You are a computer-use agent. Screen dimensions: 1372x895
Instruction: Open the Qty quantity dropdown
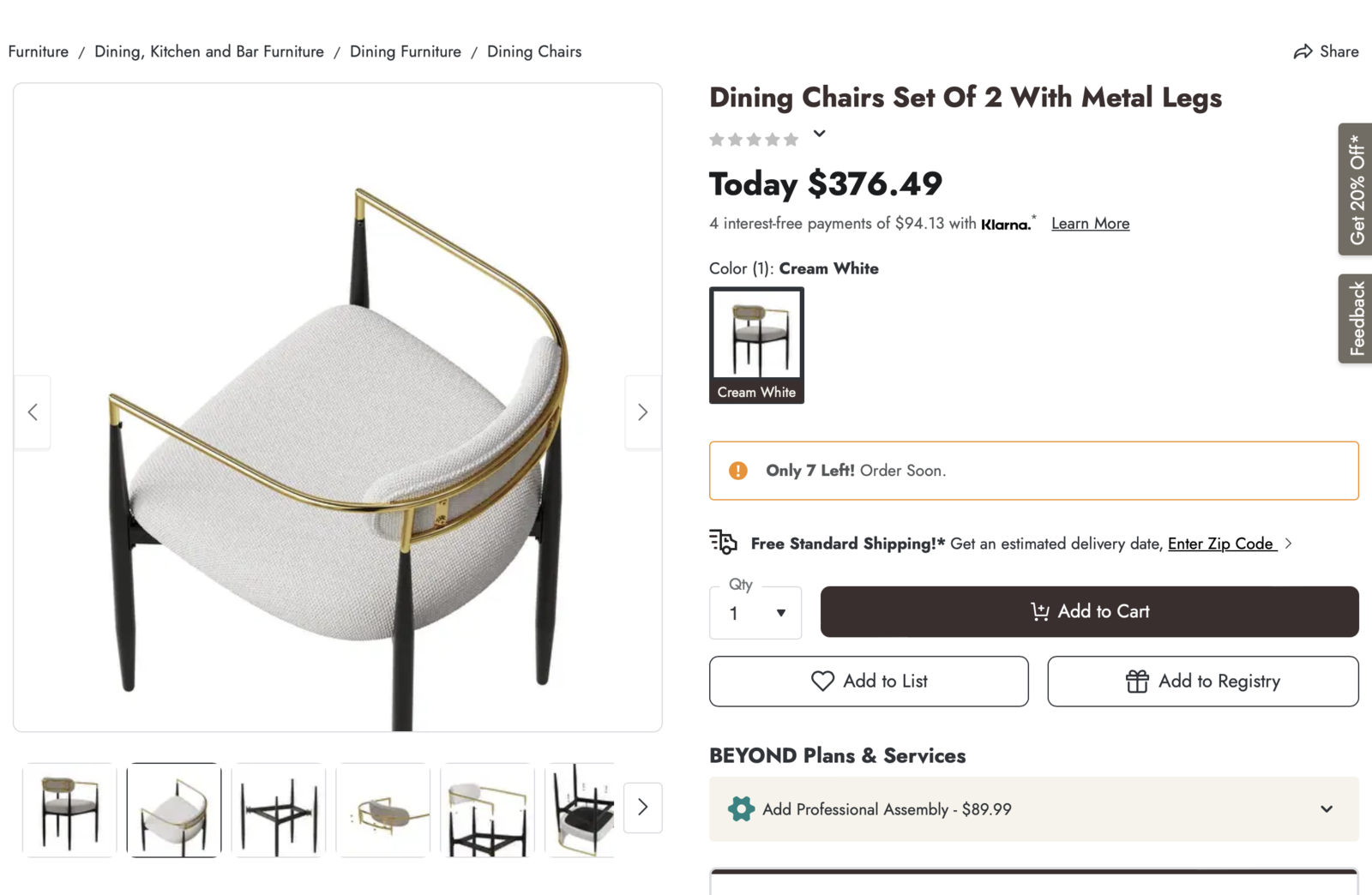point(755,613)
